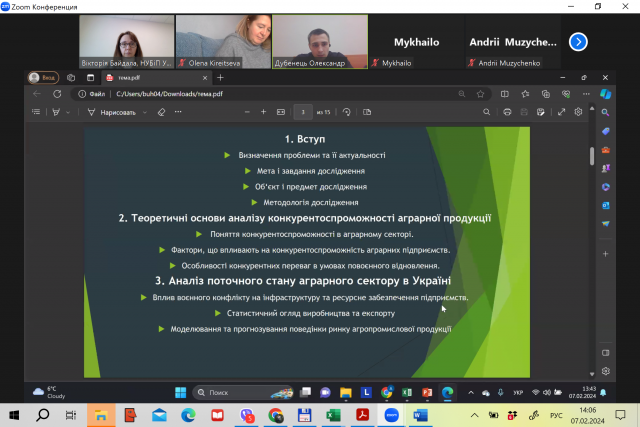Zoom out the PDF with minus

tap(247, 112)
